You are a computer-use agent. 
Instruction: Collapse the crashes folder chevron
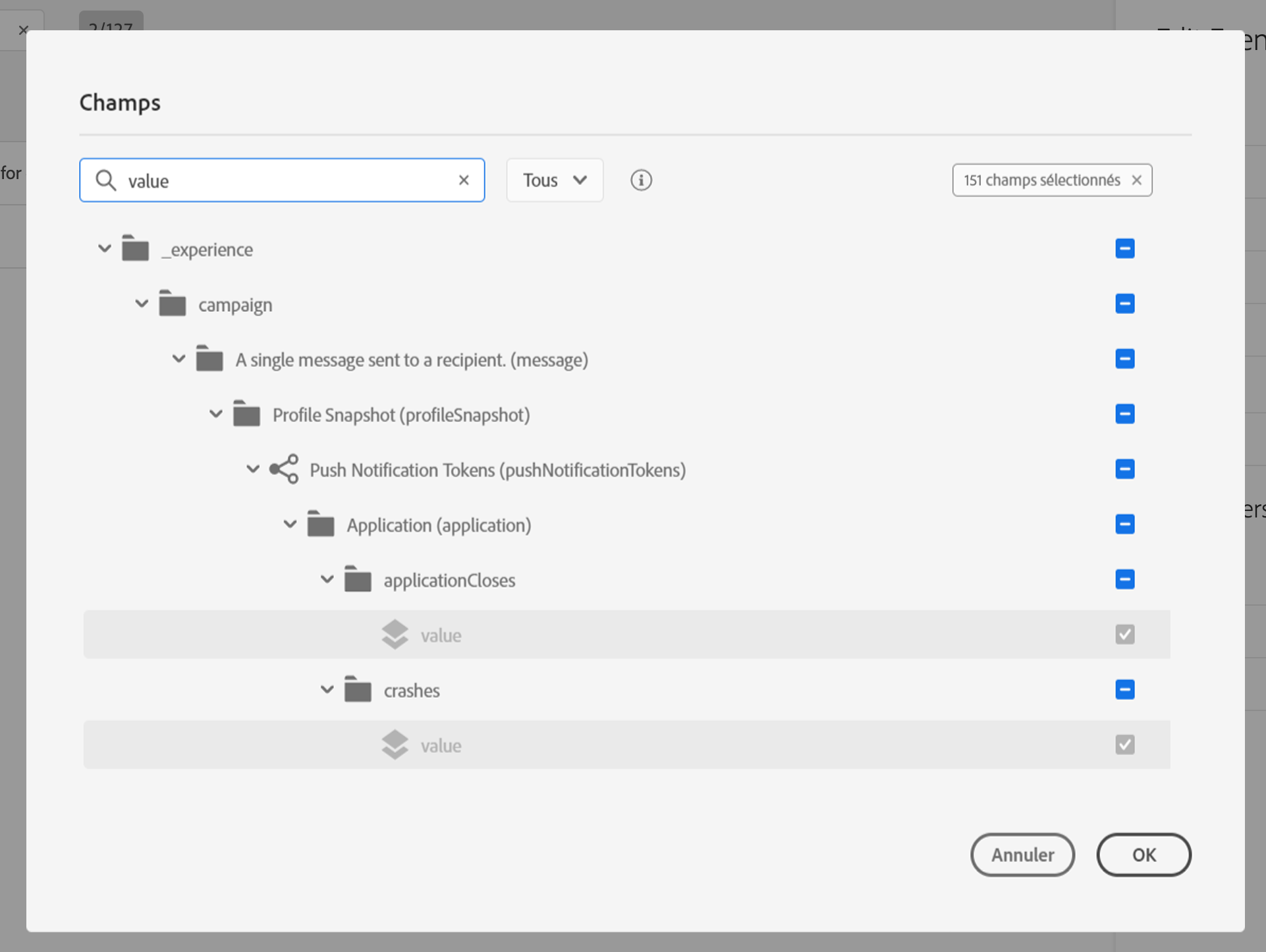point(327,690)
